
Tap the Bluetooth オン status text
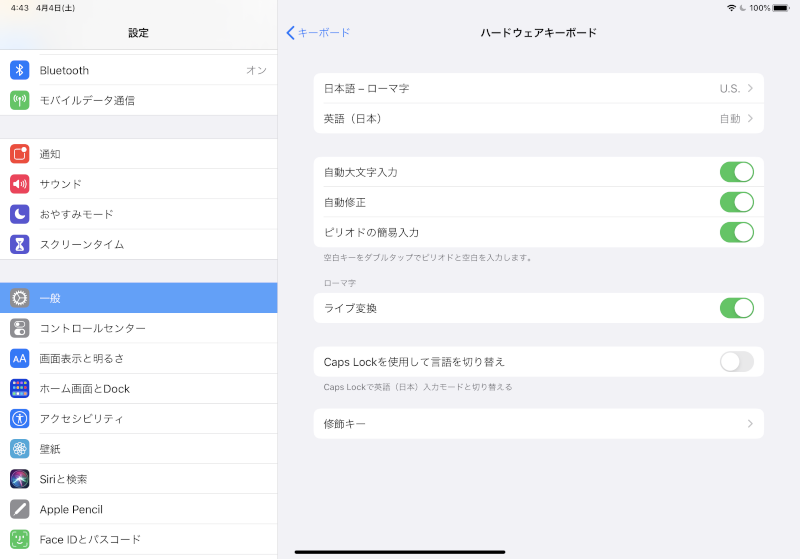pyautogui.click(x=256, y=70)
